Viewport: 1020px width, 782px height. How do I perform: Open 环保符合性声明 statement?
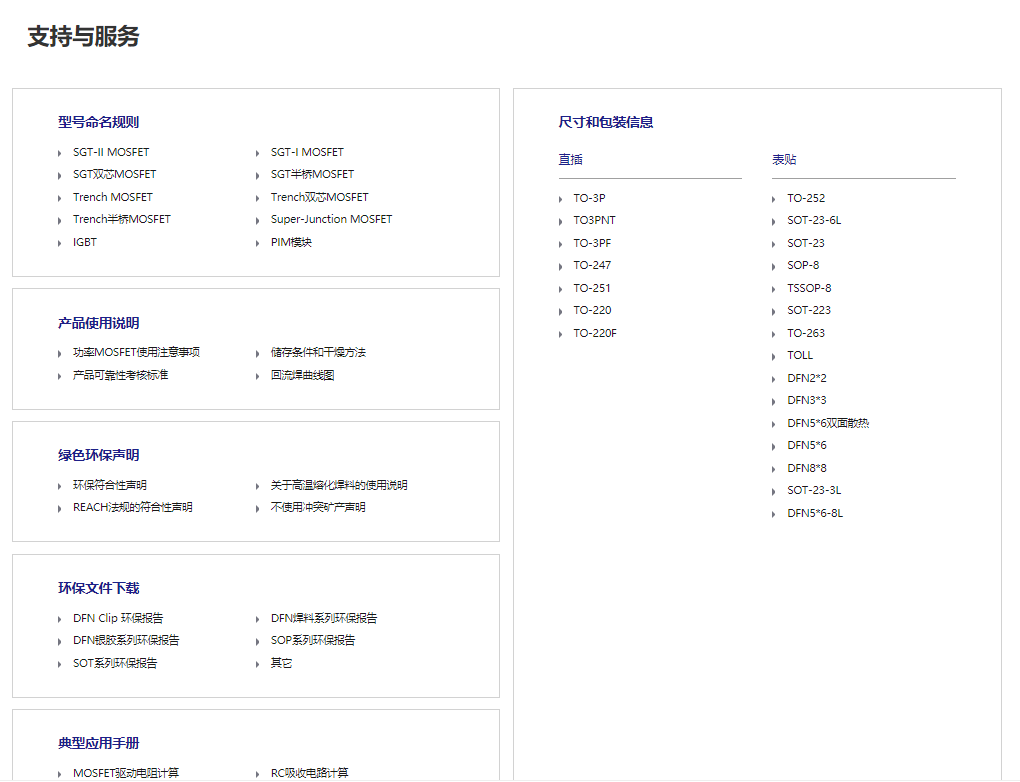(x=110, y=485)
